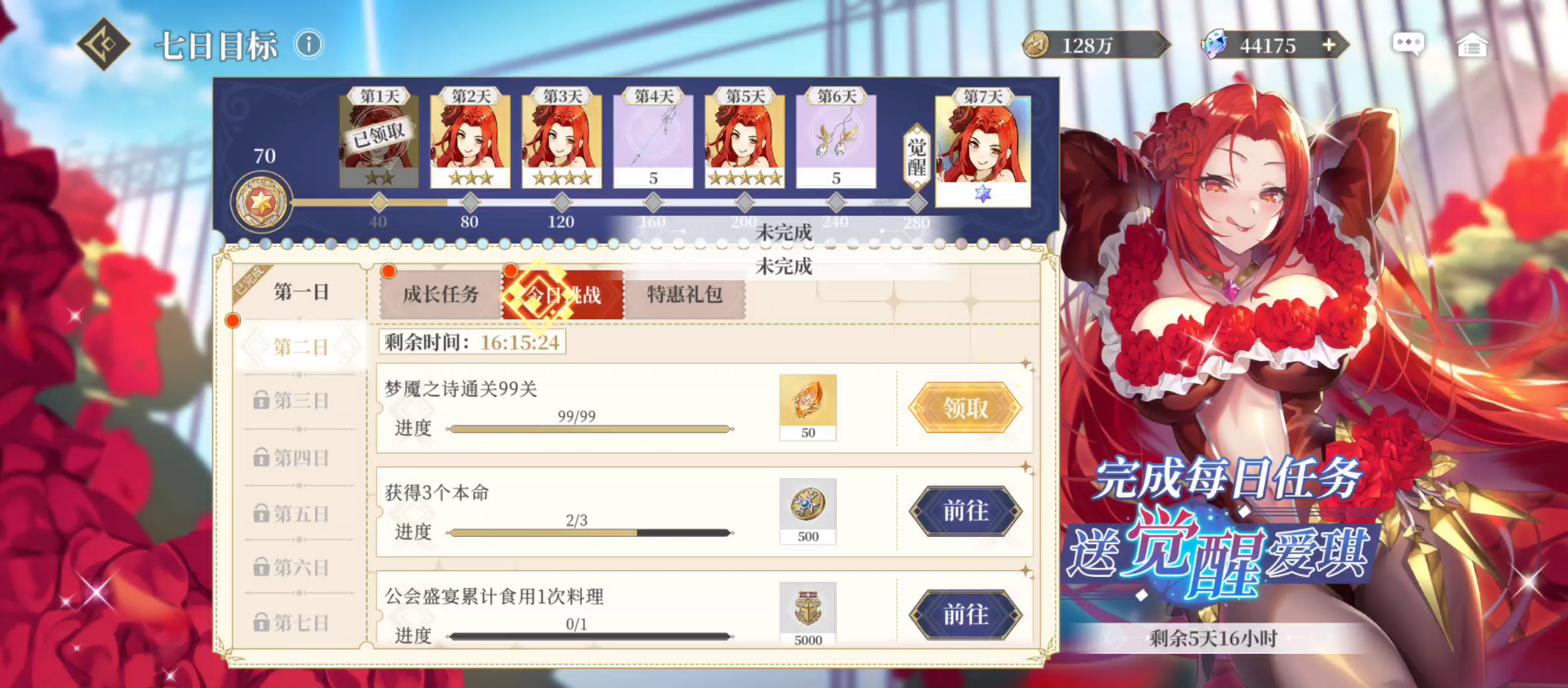Claim reward with the 领取 button
Screen dimensions: 1568x688
[x=965, y=408]
